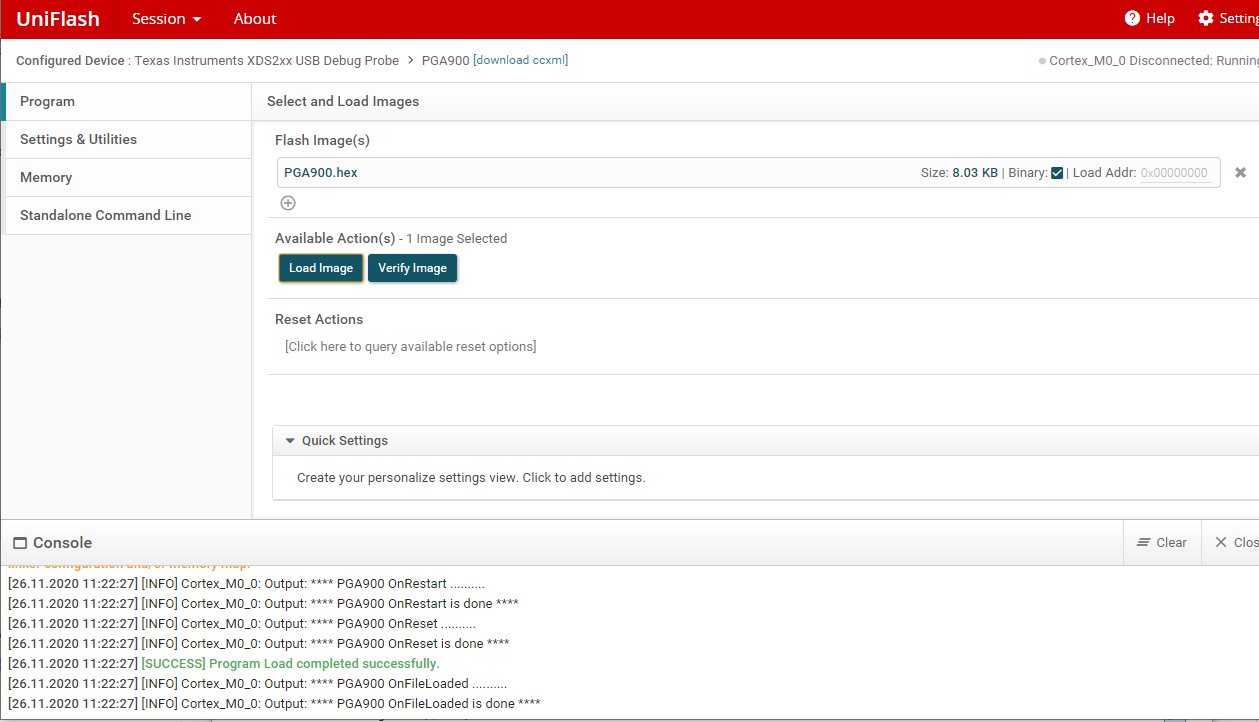Click the Cortex_M0_0 Disconnected status text

point(1154,61)
